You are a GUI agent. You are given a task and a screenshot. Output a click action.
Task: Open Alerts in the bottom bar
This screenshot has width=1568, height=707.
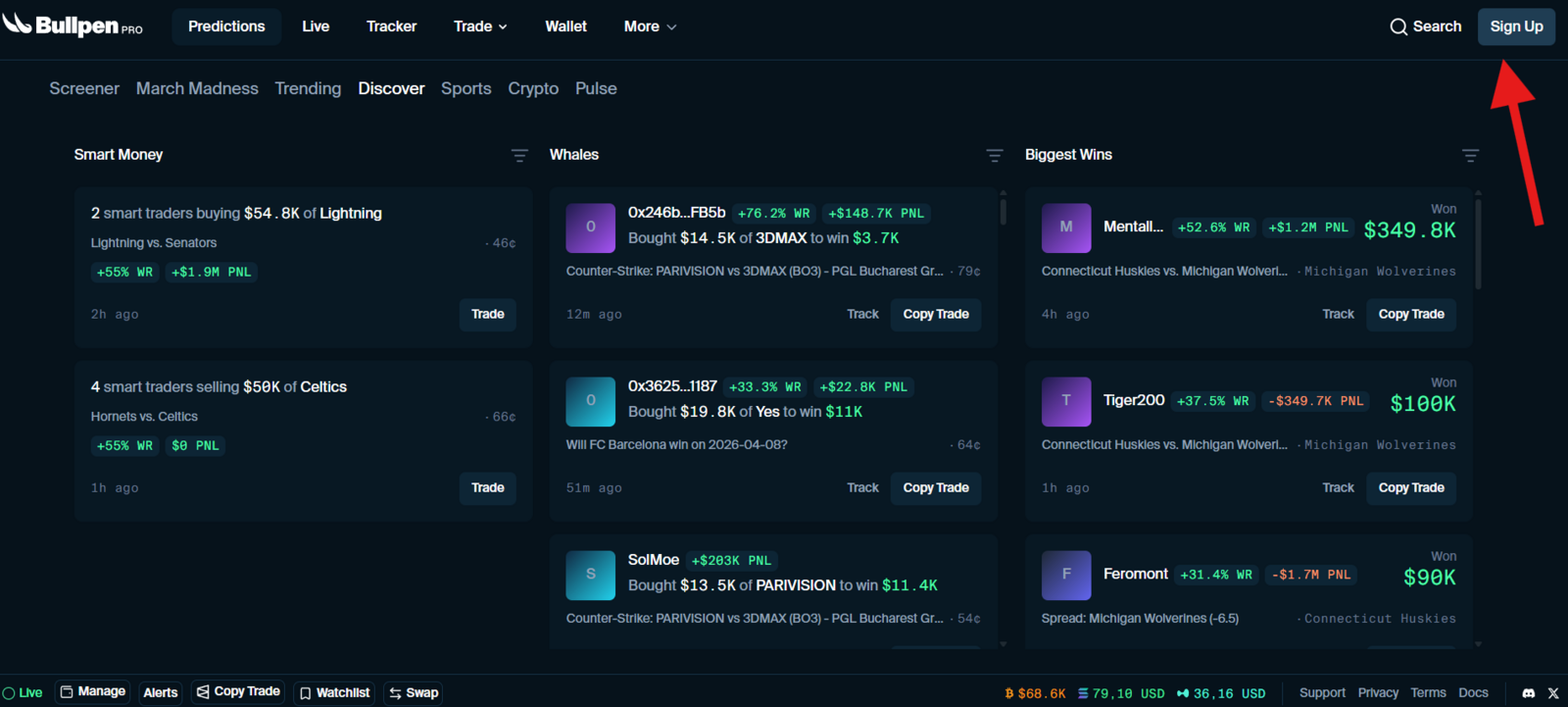(161, 692)
